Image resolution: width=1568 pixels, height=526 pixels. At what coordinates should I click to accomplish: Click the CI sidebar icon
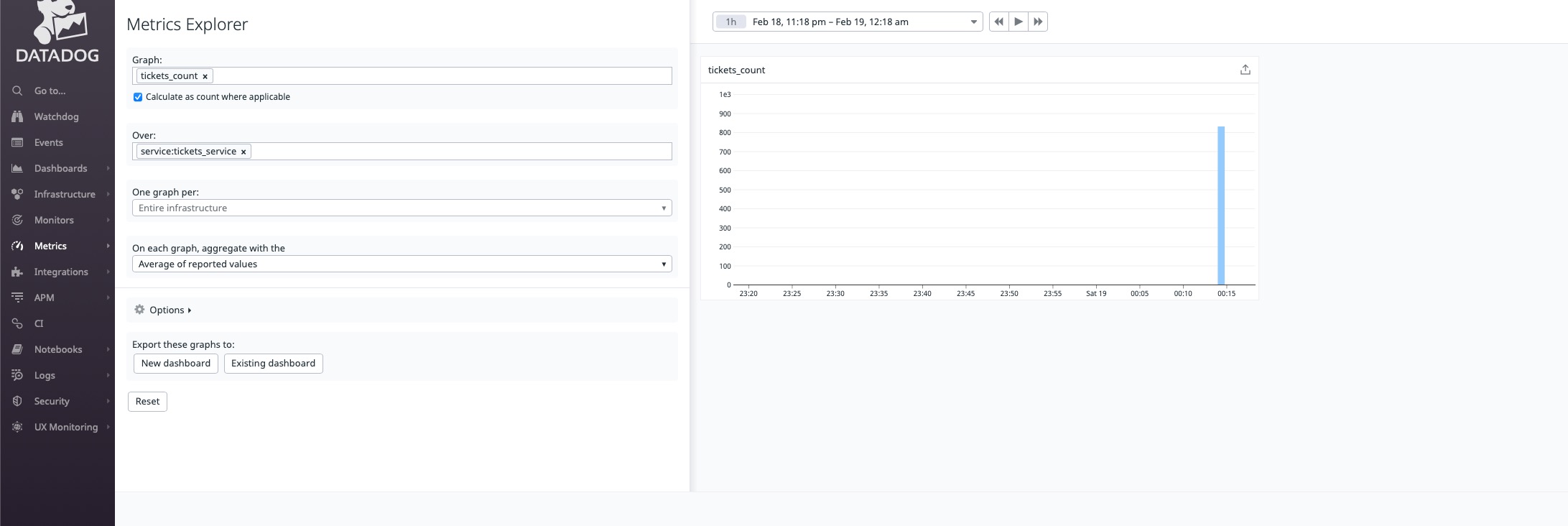click(x=17, y=323)
